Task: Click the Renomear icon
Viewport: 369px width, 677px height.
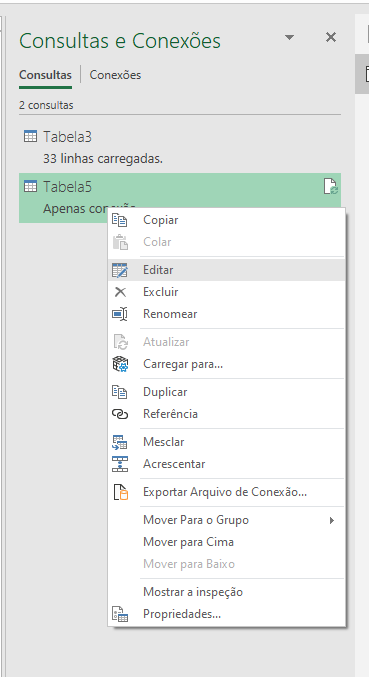Action: tap(120, 314)
